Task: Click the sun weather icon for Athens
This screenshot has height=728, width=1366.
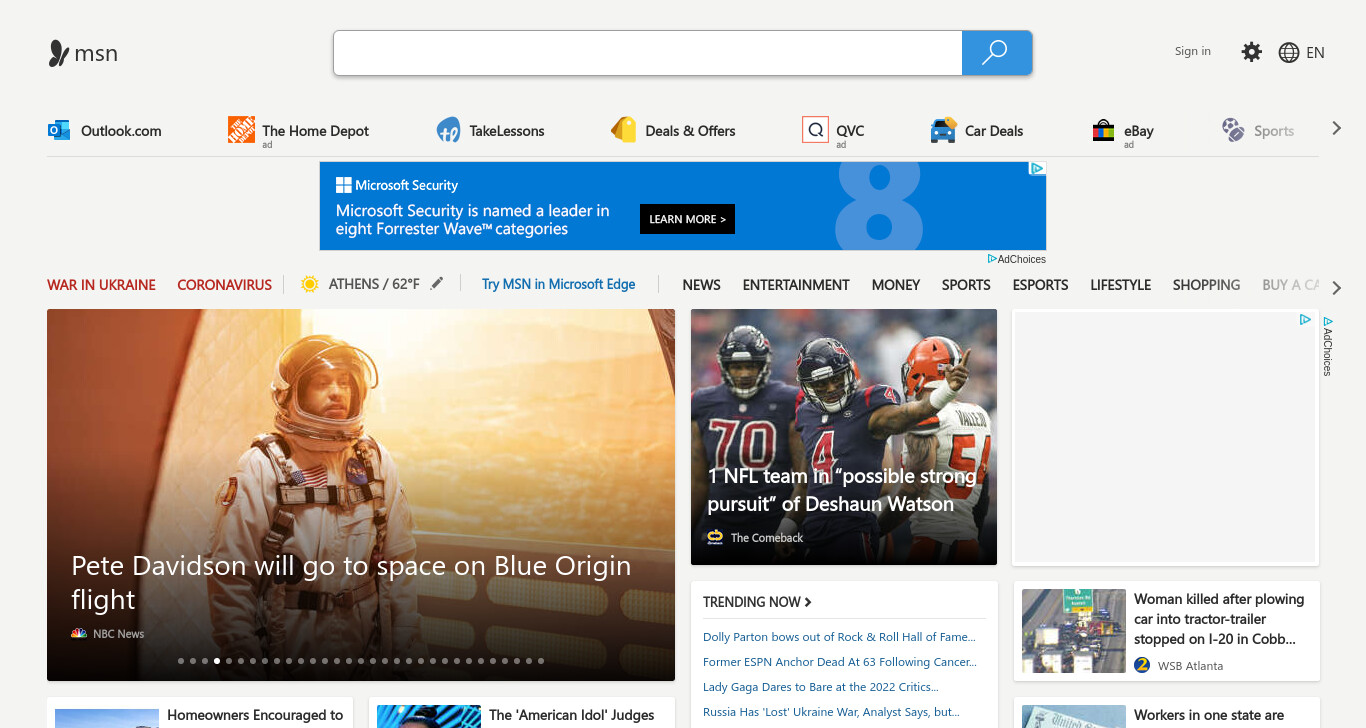Action: [x=310, y=284]
